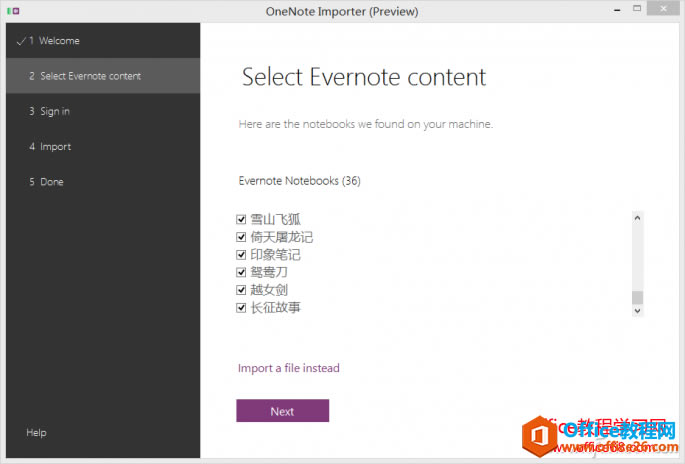This screenshot has height=464, width=685.
Task: Click the 倚天屠龙记 notebook name
Action: coord(282,237)
